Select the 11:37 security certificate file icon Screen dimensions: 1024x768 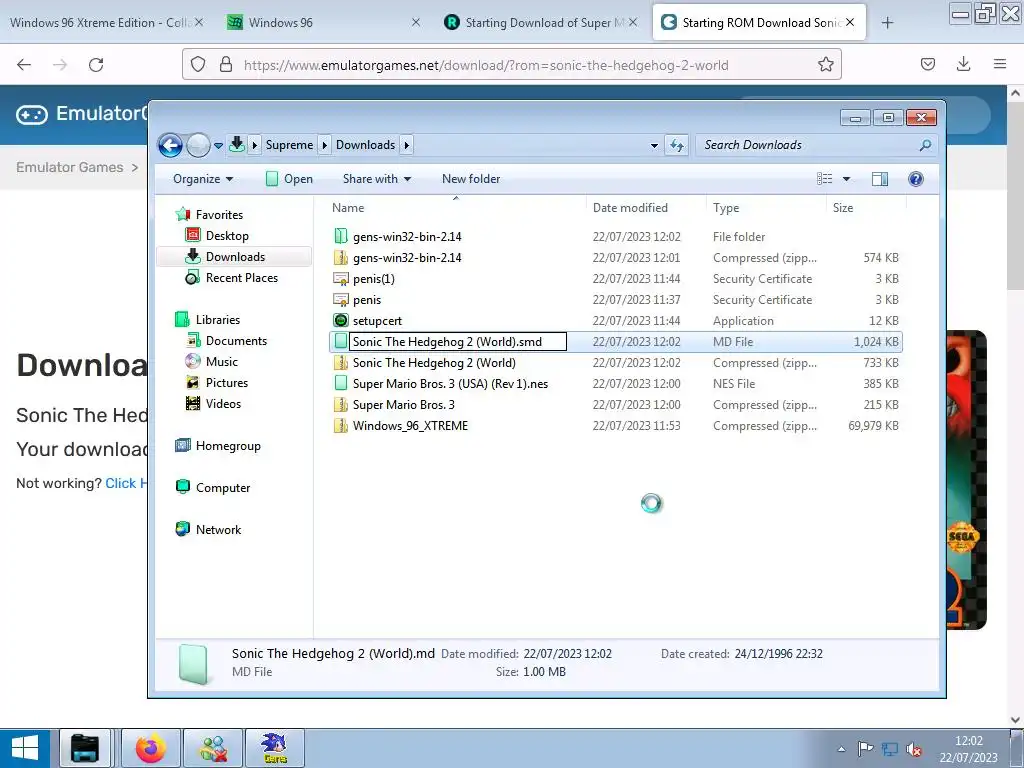[x=341, y=300]
